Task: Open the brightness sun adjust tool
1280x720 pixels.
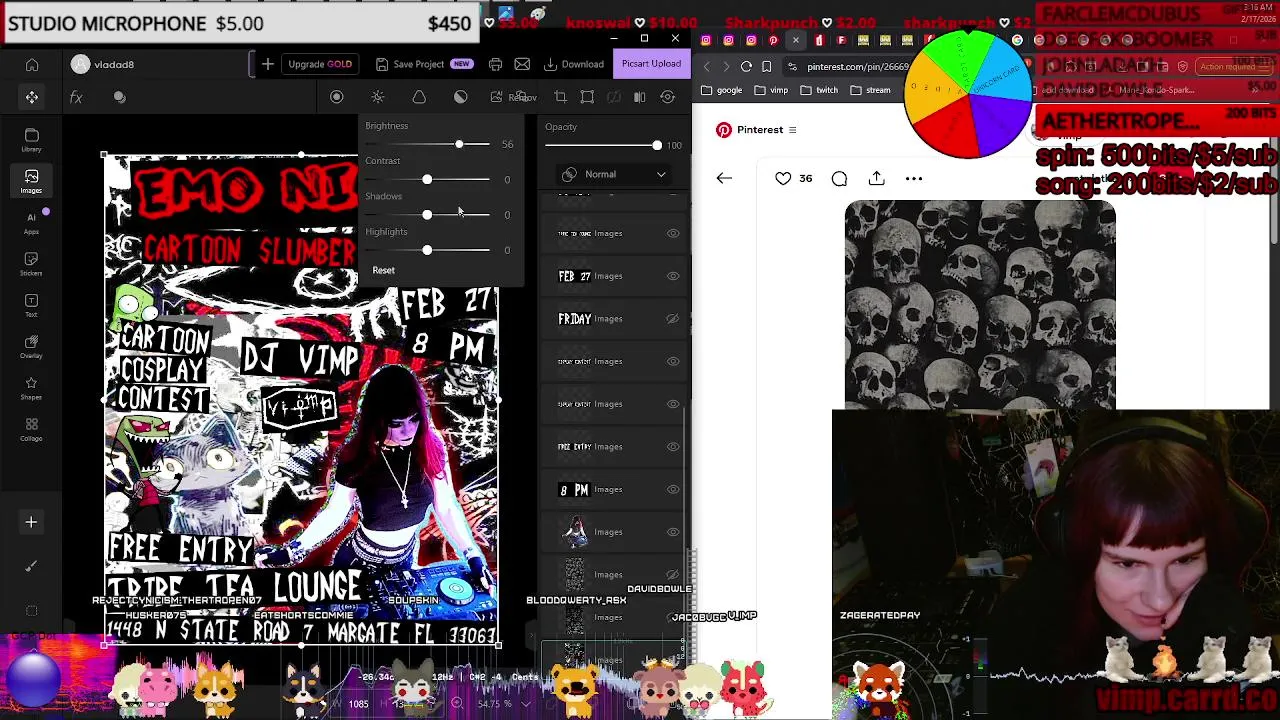Action: coord(378,97)
